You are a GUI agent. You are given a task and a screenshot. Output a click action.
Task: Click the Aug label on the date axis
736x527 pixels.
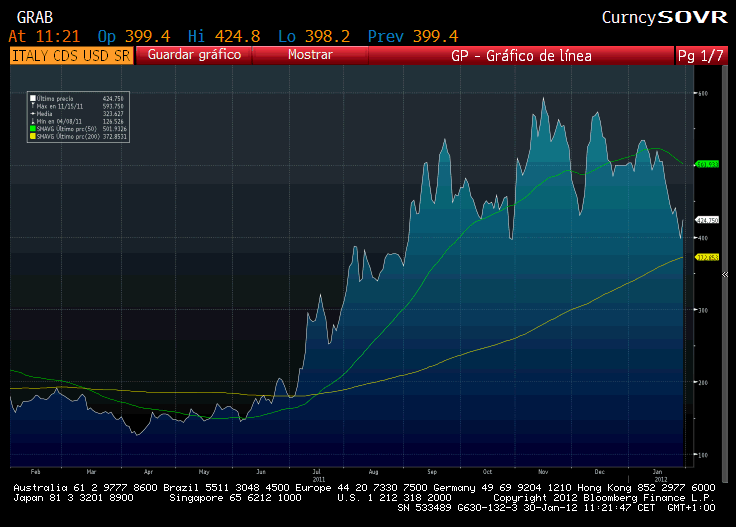373,472
